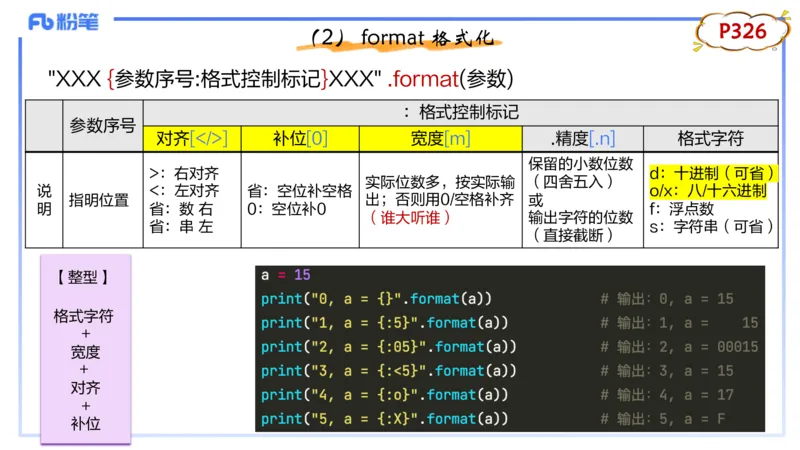
Task: Click '宽度' in the purple box
Action: (x=85, y=352)
